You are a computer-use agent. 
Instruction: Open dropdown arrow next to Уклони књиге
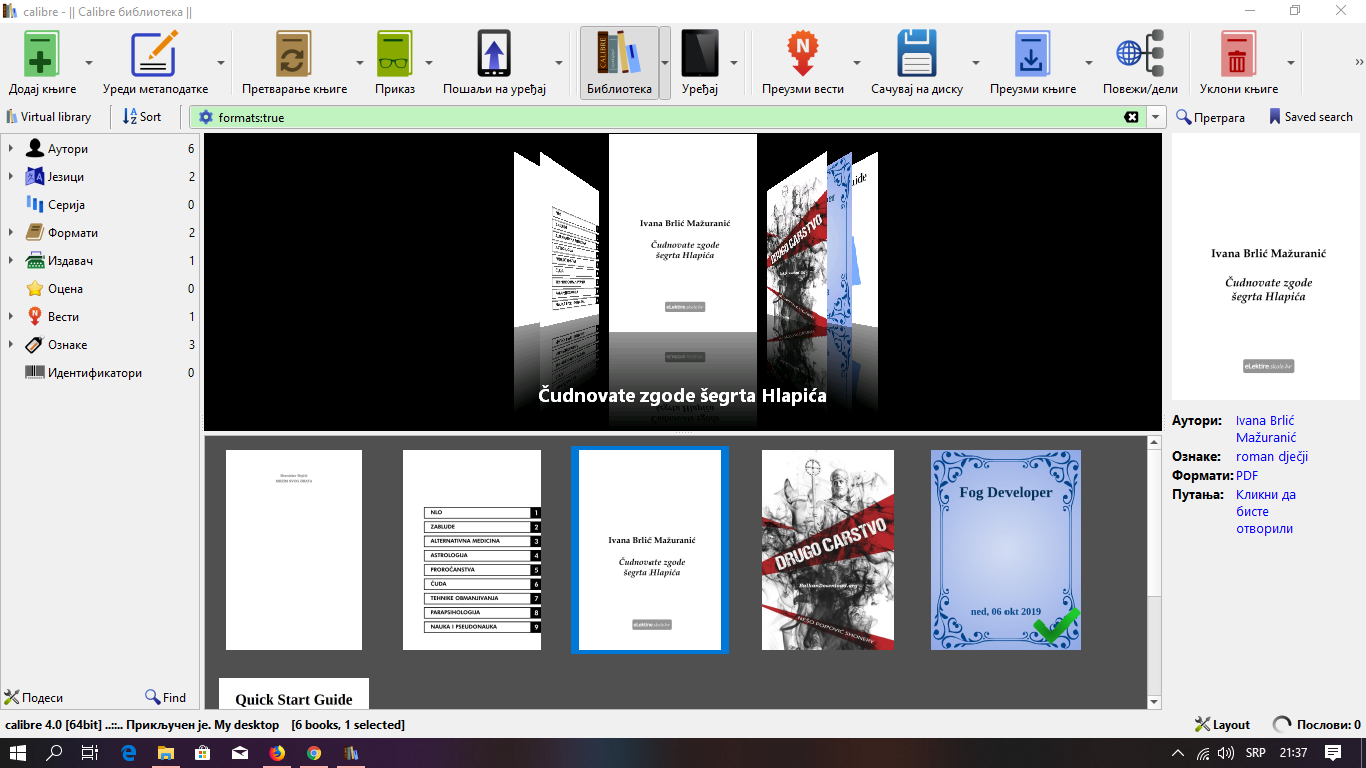click(x=1291, y=63)
